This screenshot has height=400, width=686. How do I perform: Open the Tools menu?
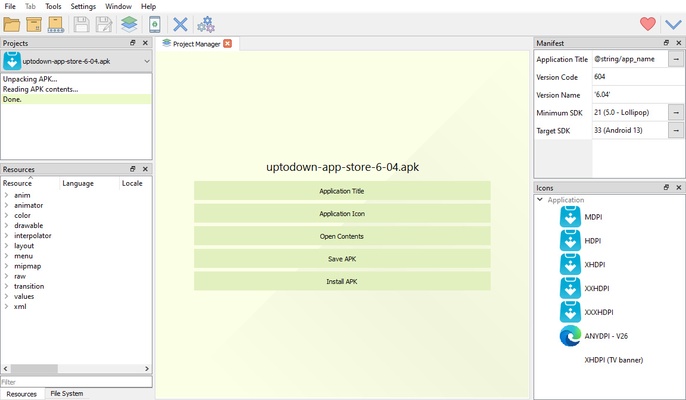tap(53, 6)
